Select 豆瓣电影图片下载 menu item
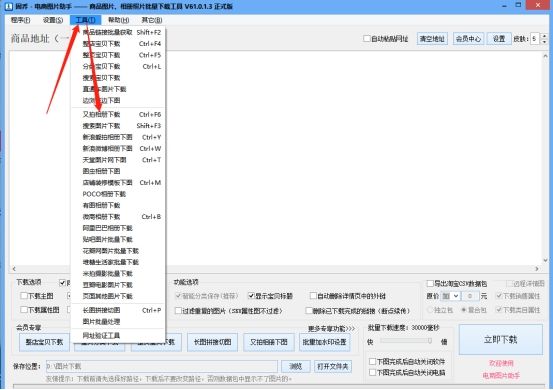 (118, 285)
